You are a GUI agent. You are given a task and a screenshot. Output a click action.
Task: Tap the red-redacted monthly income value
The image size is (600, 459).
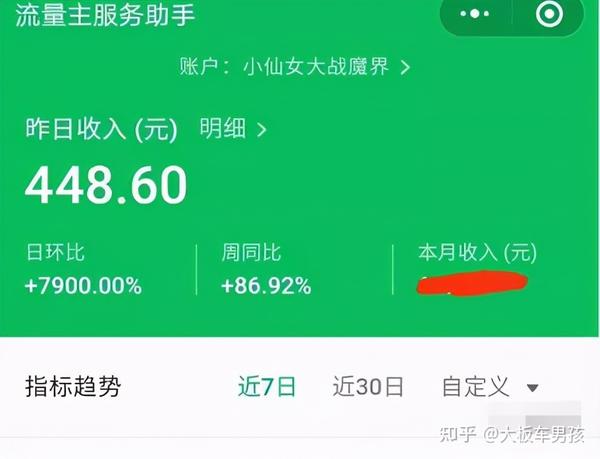[x=473, y=283]
